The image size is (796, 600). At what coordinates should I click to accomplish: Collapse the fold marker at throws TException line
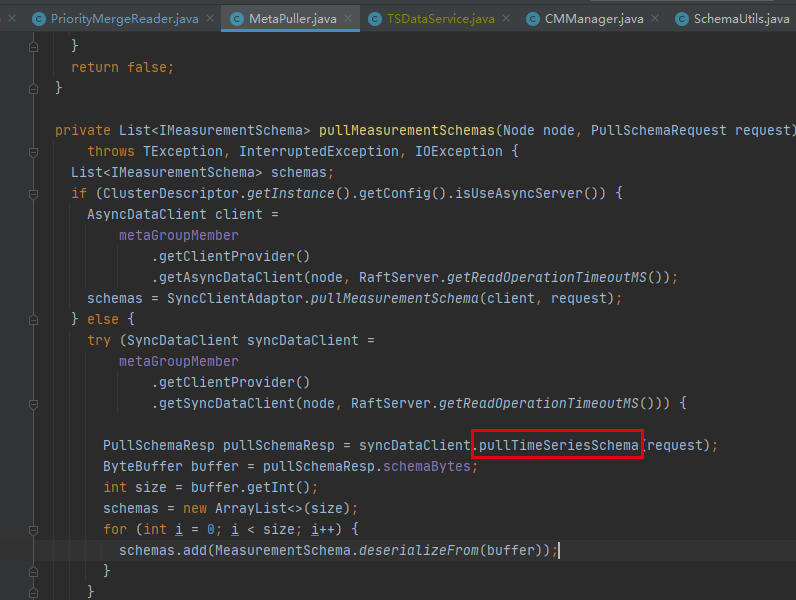click(34, 152)
